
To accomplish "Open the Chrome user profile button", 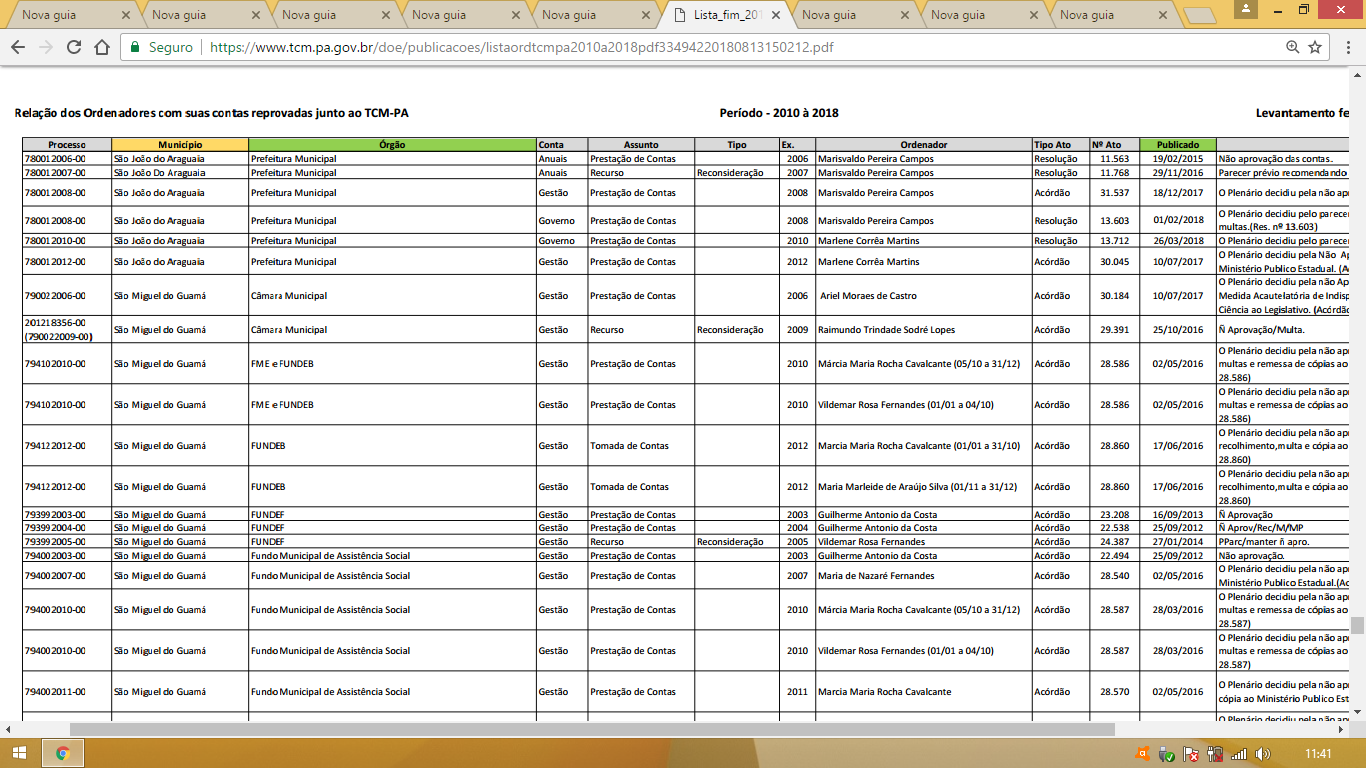I will click(x=1246, y=9).
